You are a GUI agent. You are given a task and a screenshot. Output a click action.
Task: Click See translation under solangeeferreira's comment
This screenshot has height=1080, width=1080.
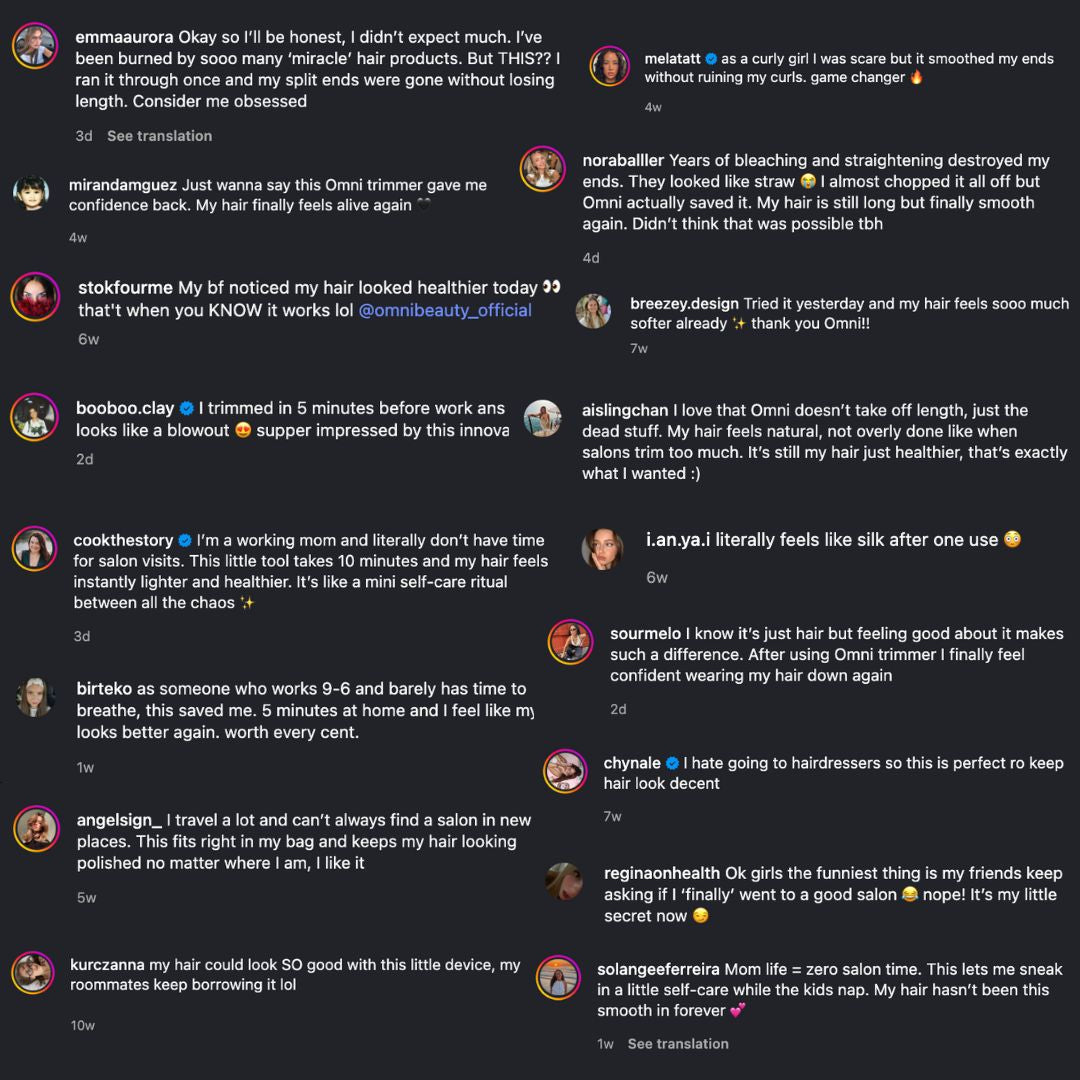click(x=678, y=1044)
